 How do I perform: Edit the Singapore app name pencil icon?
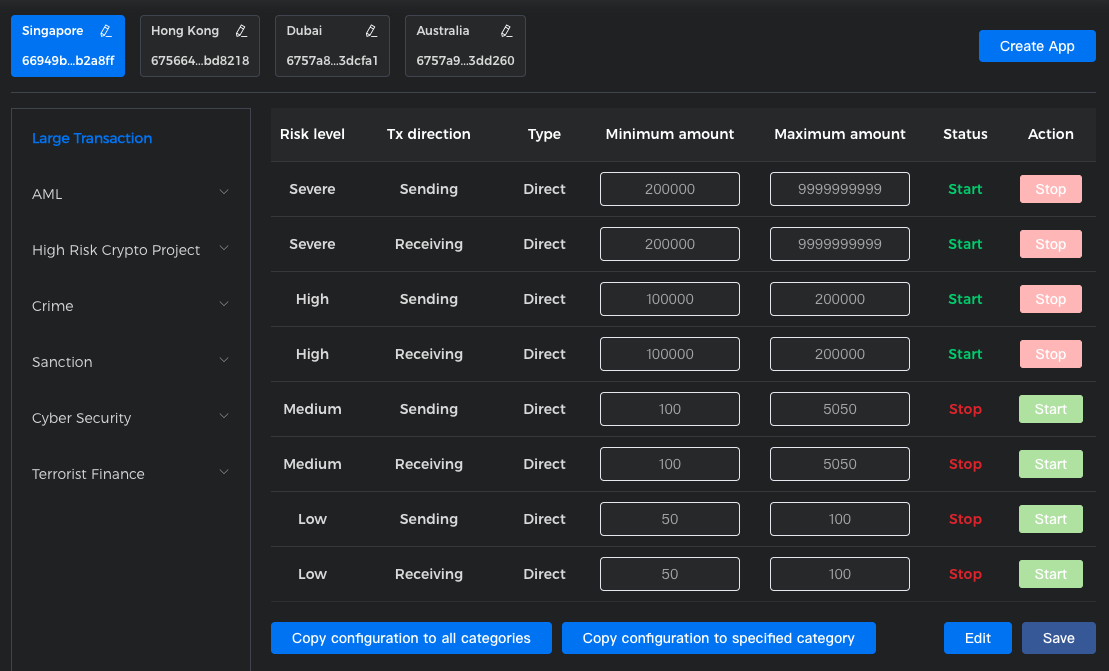(106, 31)
